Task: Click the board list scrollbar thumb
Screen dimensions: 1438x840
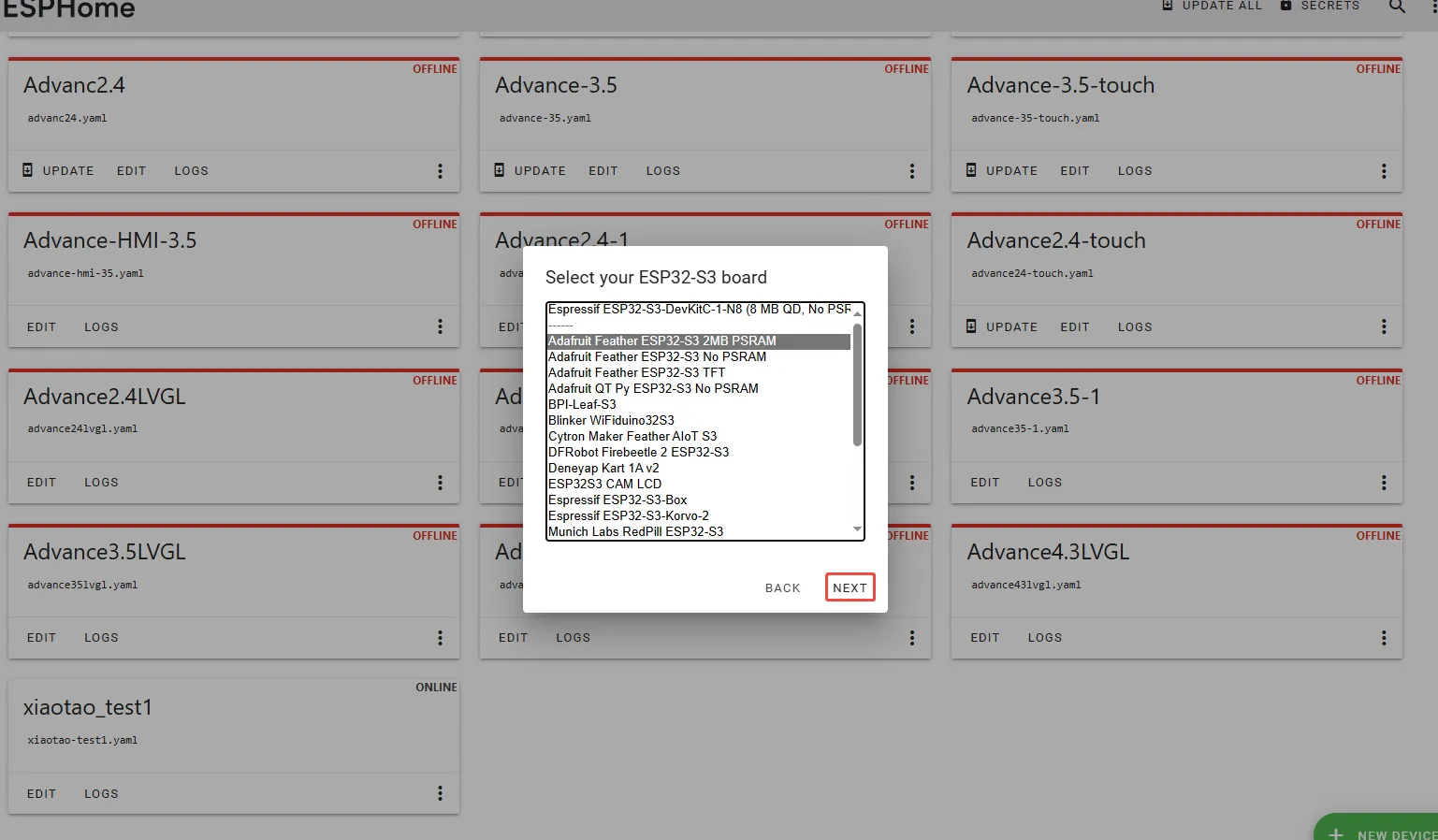Action: tap(857, 384)
